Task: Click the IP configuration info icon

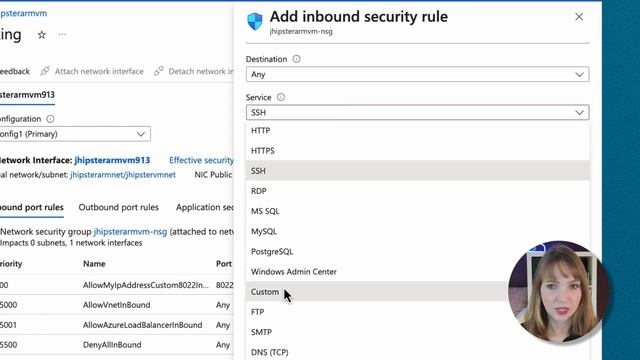Action: pos(50,119)
